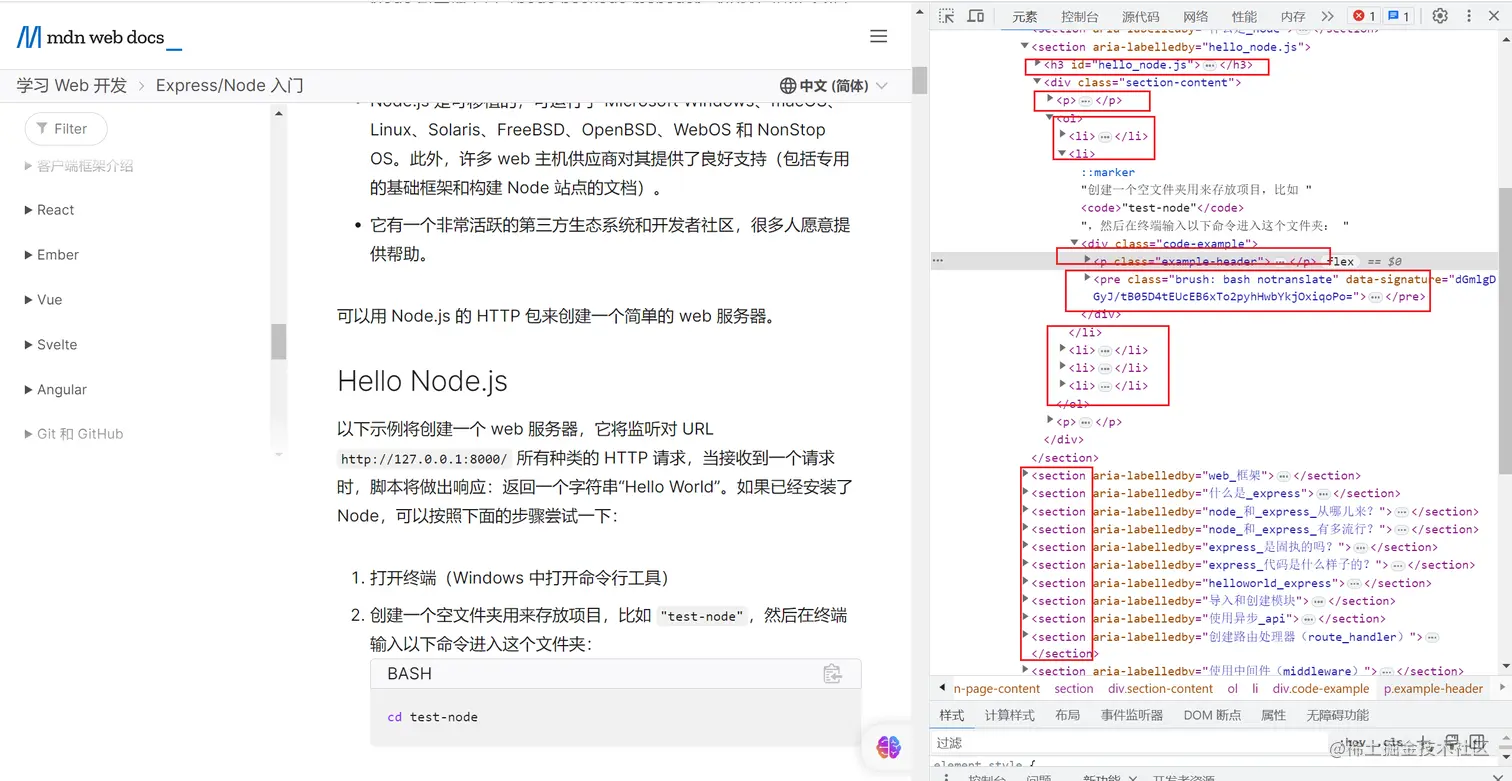
Task: Click the MDN Web Docs logo
Action: tap(99, 38)
